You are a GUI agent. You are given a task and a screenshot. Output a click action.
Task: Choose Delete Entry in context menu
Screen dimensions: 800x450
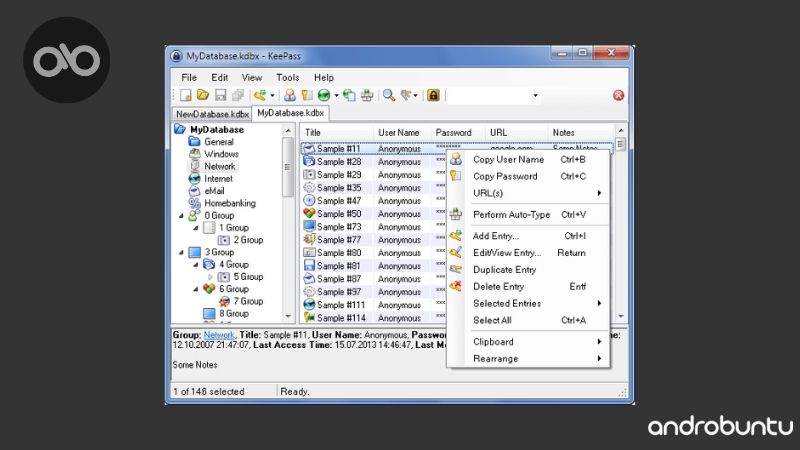528,287
